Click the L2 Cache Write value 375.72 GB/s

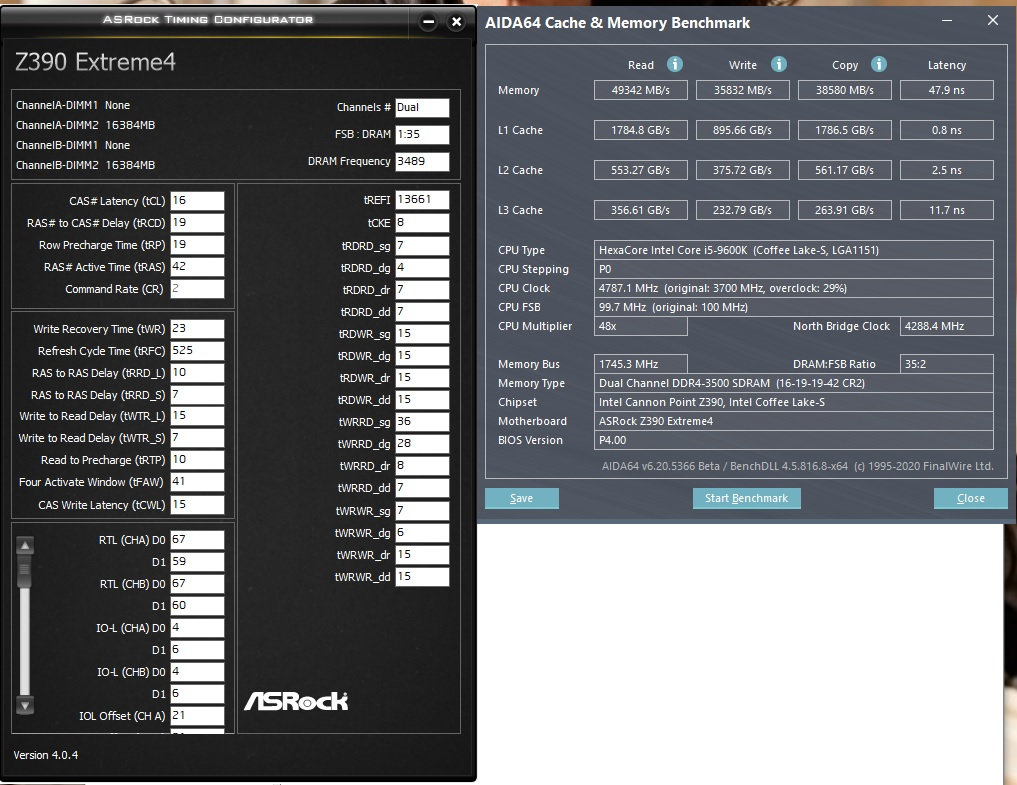pyautogui.click(x=743, y=170)
